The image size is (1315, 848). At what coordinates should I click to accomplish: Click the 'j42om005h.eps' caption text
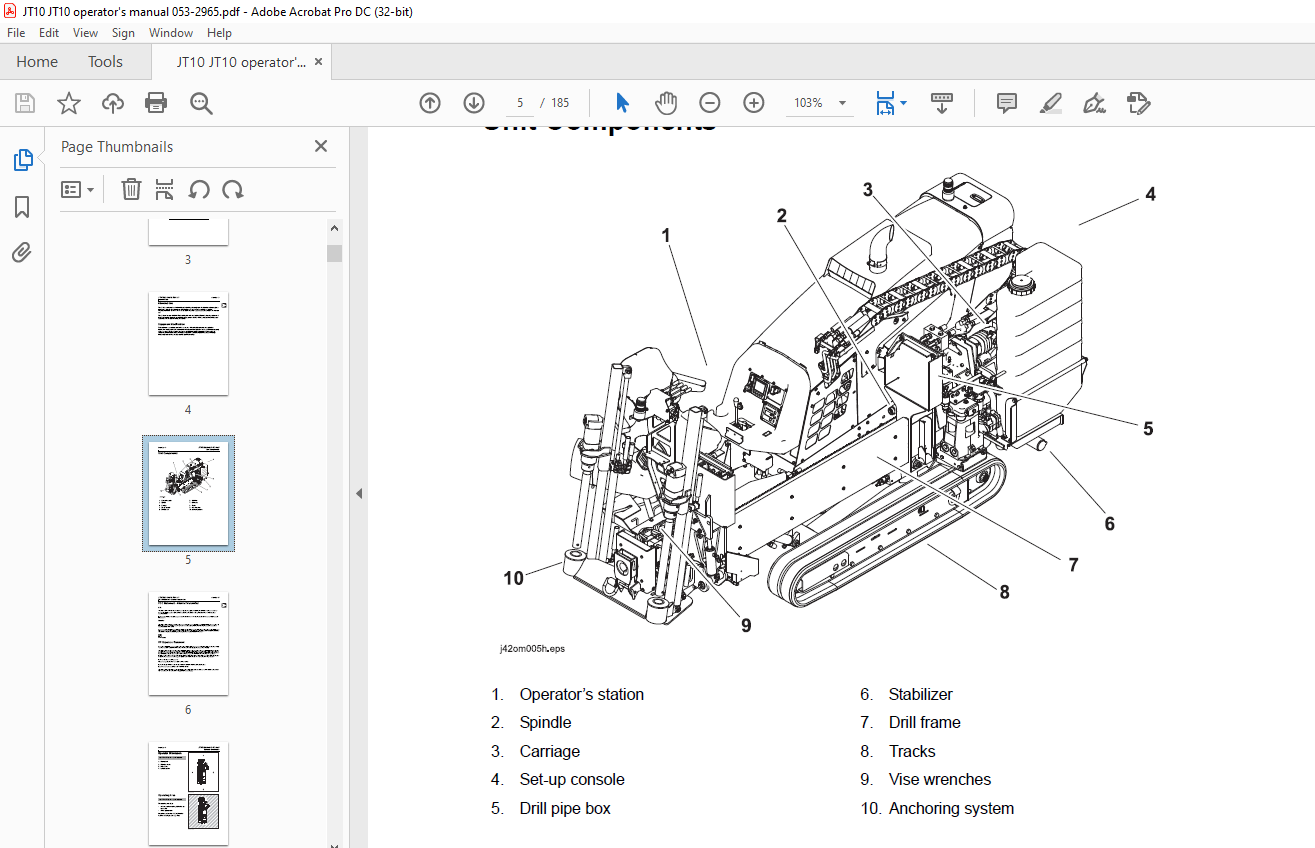click(532, 648)
